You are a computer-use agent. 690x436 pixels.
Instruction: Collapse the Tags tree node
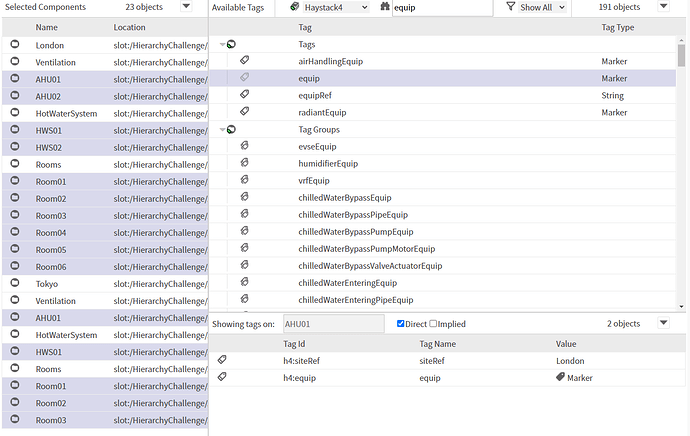coord(222,45)
